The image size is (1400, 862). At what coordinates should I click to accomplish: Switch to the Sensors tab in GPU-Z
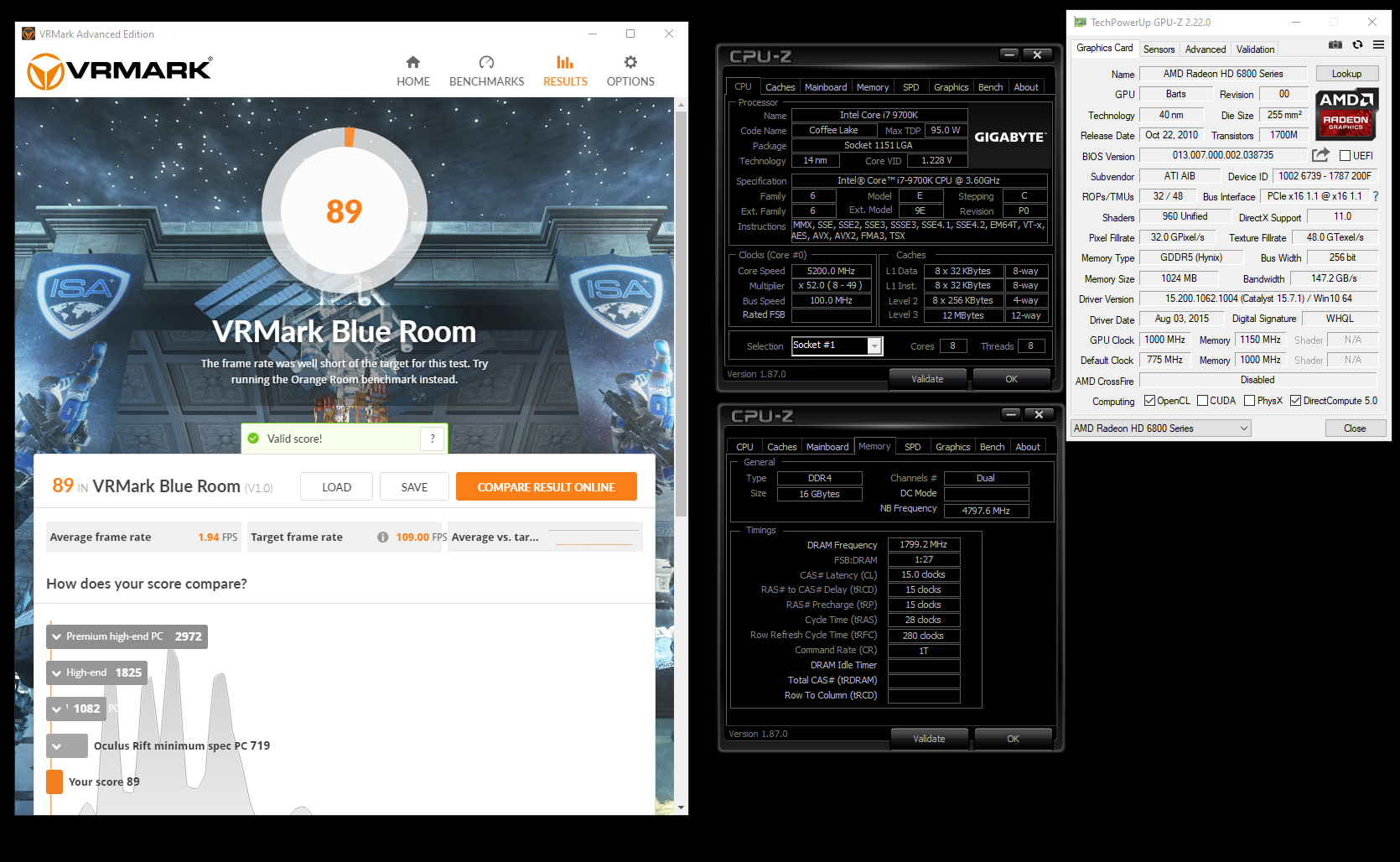(x=1159, y=49)
